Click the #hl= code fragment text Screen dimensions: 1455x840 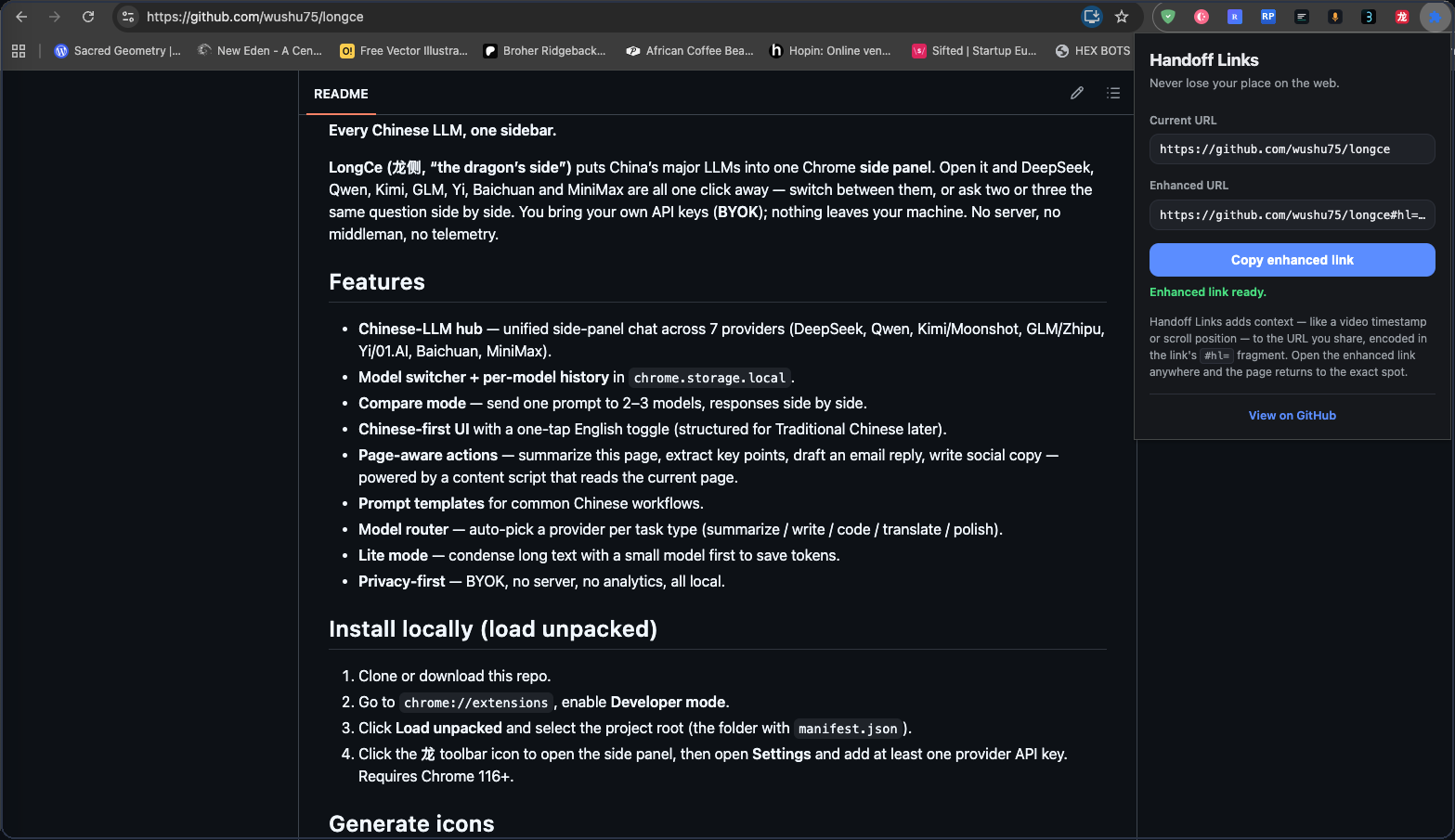[x=1216, y=355]
